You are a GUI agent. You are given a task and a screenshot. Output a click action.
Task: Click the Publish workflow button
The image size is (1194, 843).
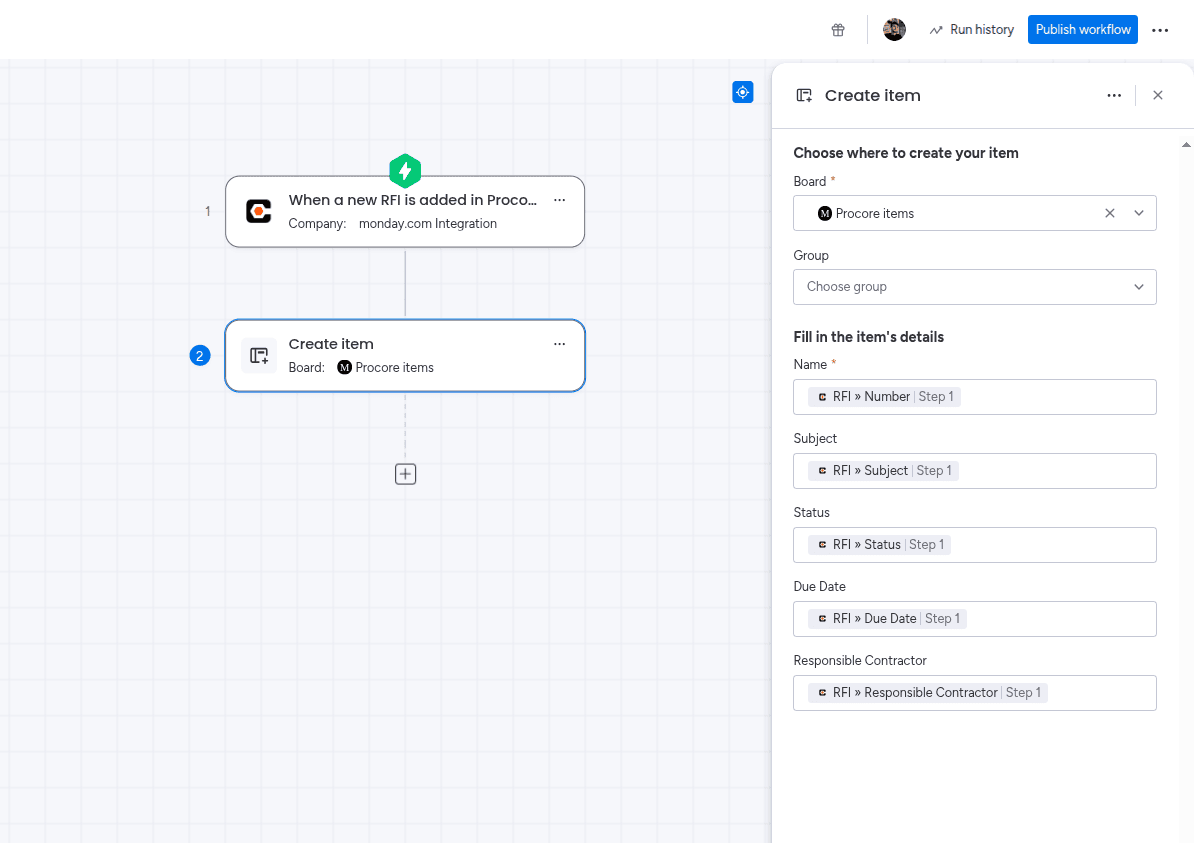tap(1082, 30)
